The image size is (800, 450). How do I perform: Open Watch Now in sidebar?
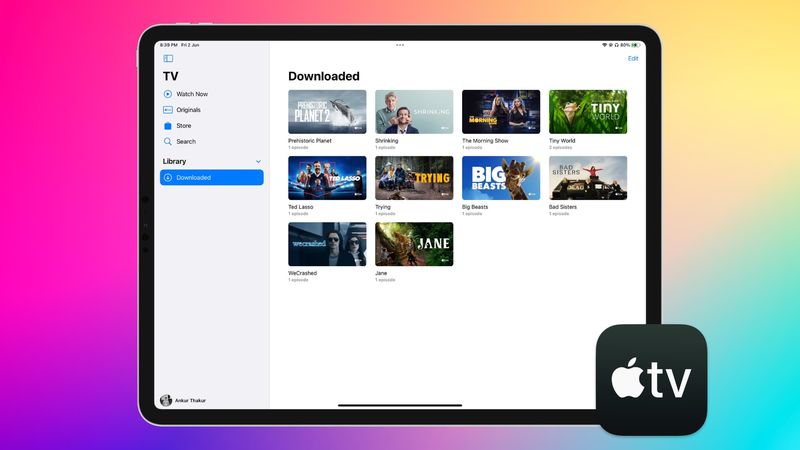[x=192, y=94]
